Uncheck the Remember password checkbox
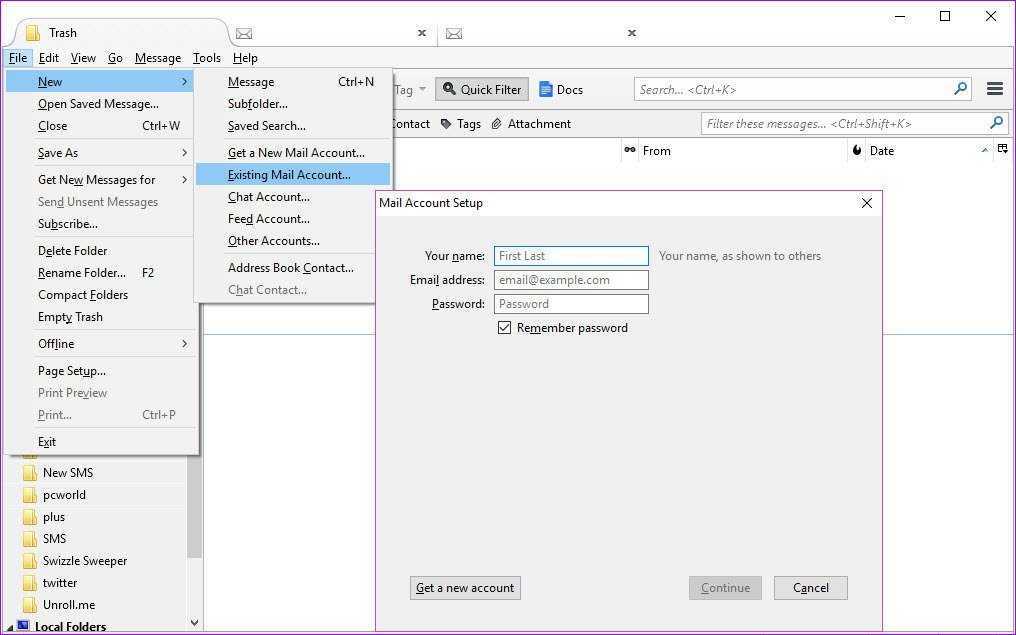 (x=505, y=328)
